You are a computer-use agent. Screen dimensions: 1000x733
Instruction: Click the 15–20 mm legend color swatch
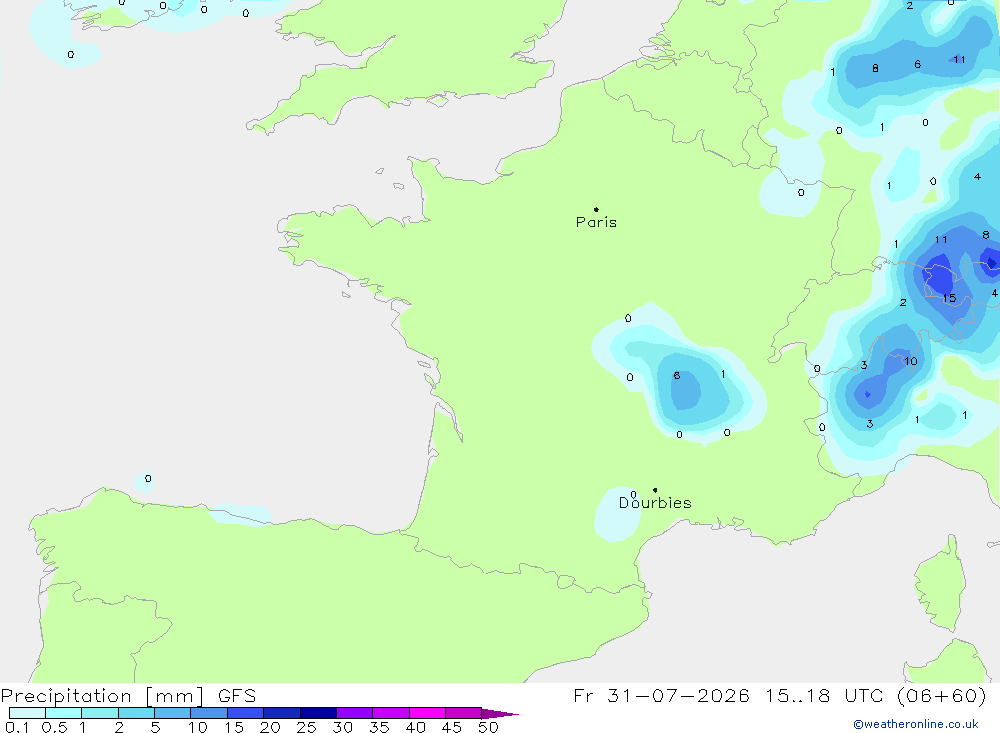coord(246,713)
